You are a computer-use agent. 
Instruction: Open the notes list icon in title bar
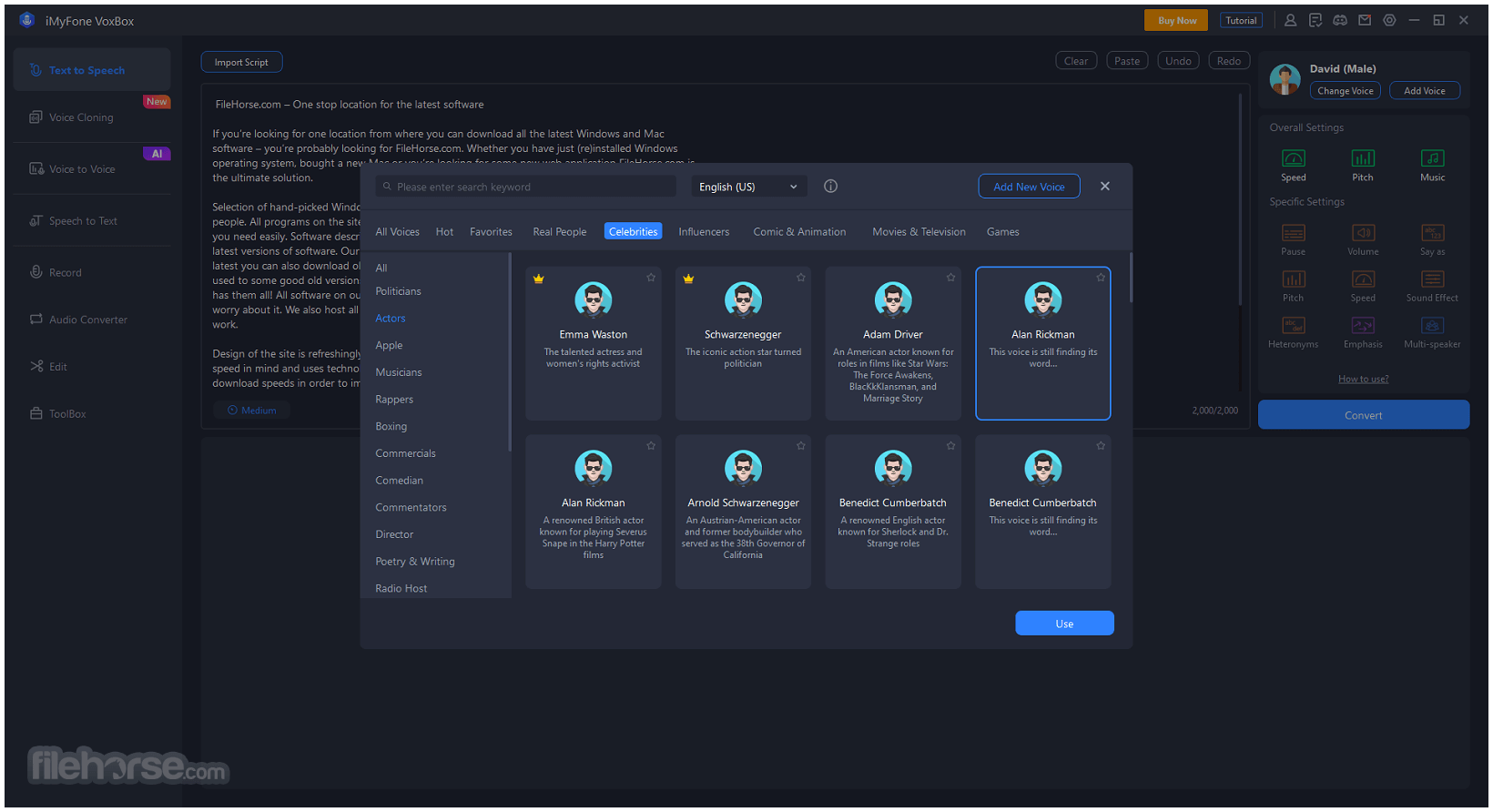click(x=1315, y=20)
